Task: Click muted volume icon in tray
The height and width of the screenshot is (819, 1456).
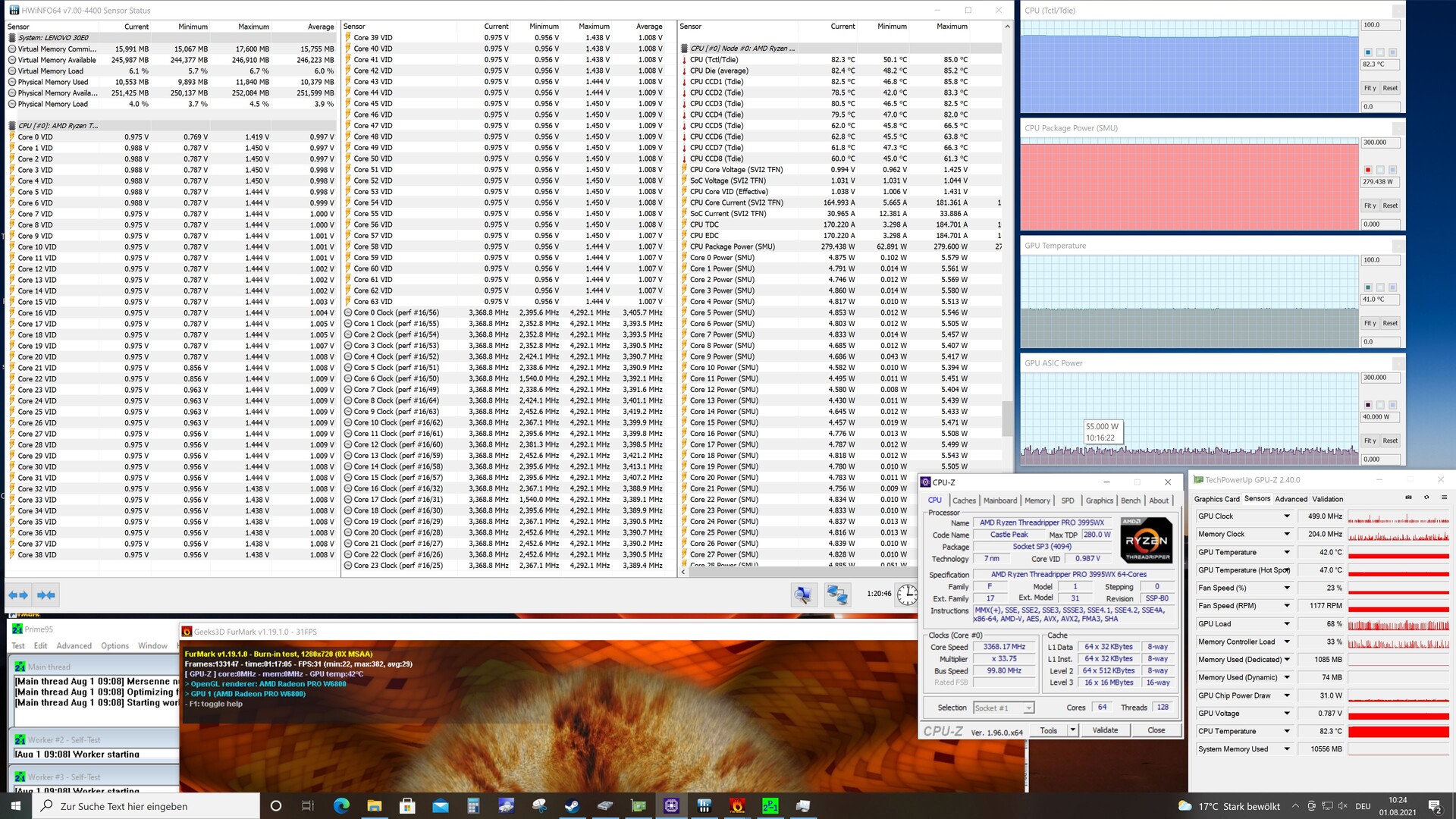Action: pos(1342,806)
